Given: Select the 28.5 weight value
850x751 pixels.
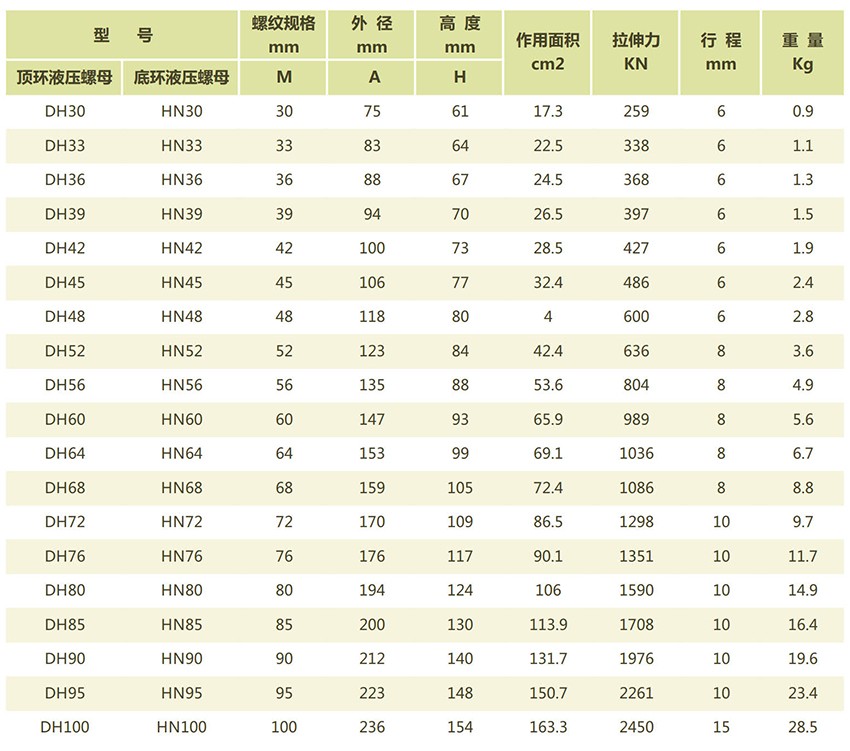Looking at the screenshot, I should pos(803,727).
